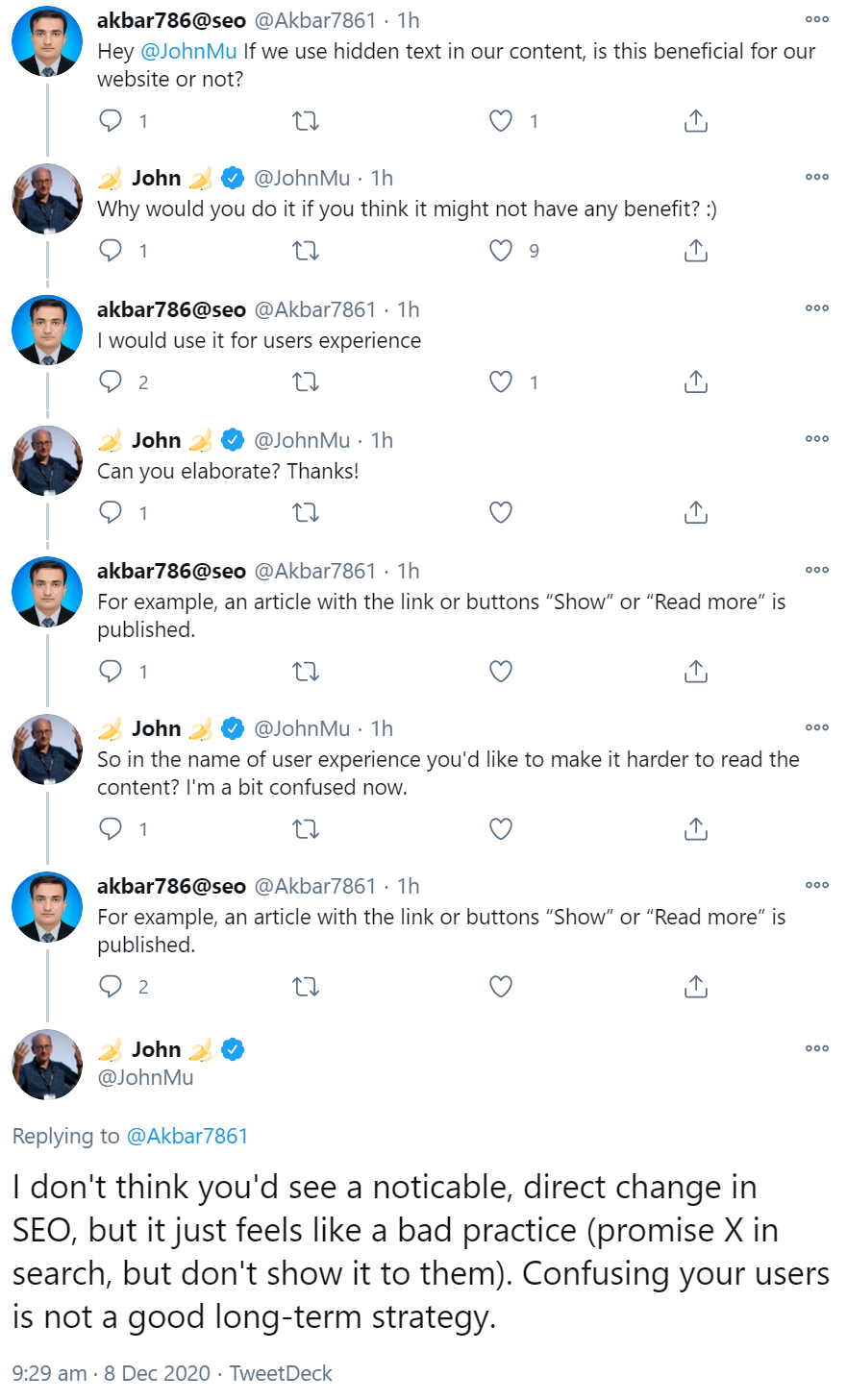This screenshot has height=1400, width=847.
Task: Open more options on the first tweet
Action: [x=816, y=20]
